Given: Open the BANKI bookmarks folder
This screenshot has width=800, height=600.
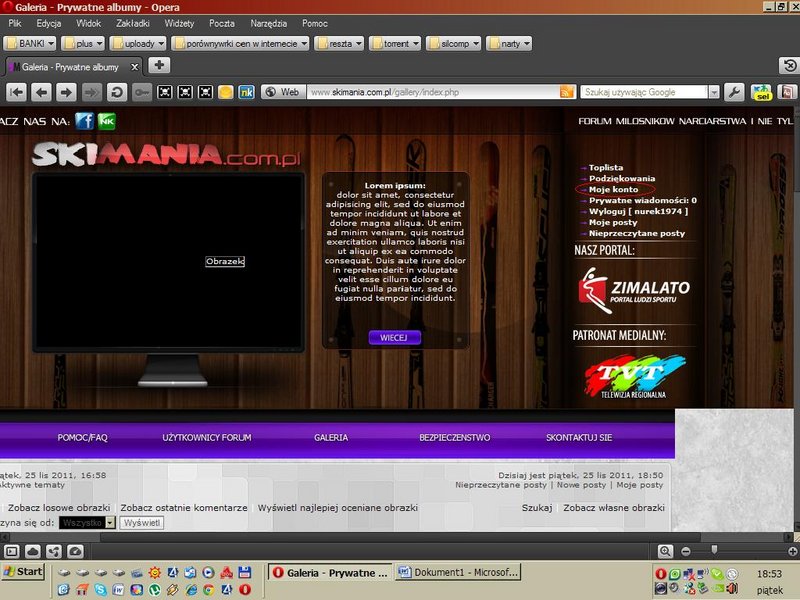Looking at the screenshot, I should [x=30, y=44].
